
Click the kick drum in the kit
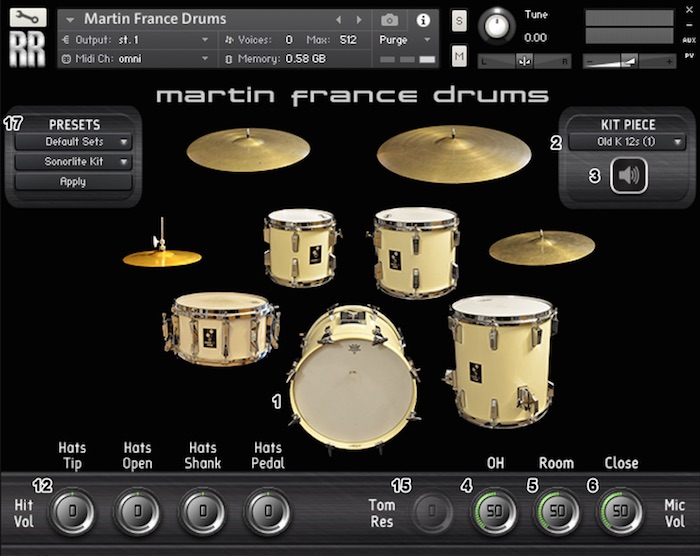[351, 377]
